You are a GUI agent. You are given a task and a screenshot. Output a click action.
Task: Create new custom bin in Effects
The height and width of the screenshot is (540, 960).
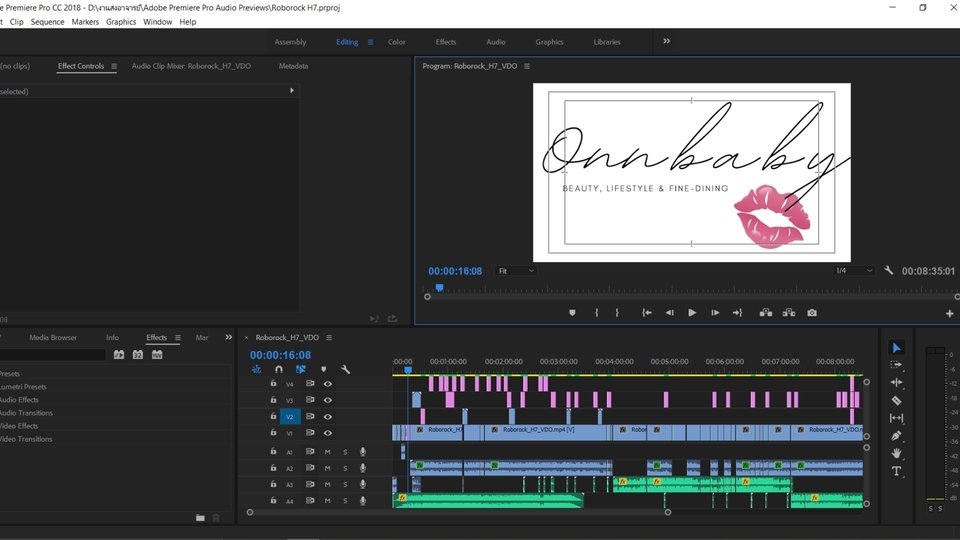[200, 517]
